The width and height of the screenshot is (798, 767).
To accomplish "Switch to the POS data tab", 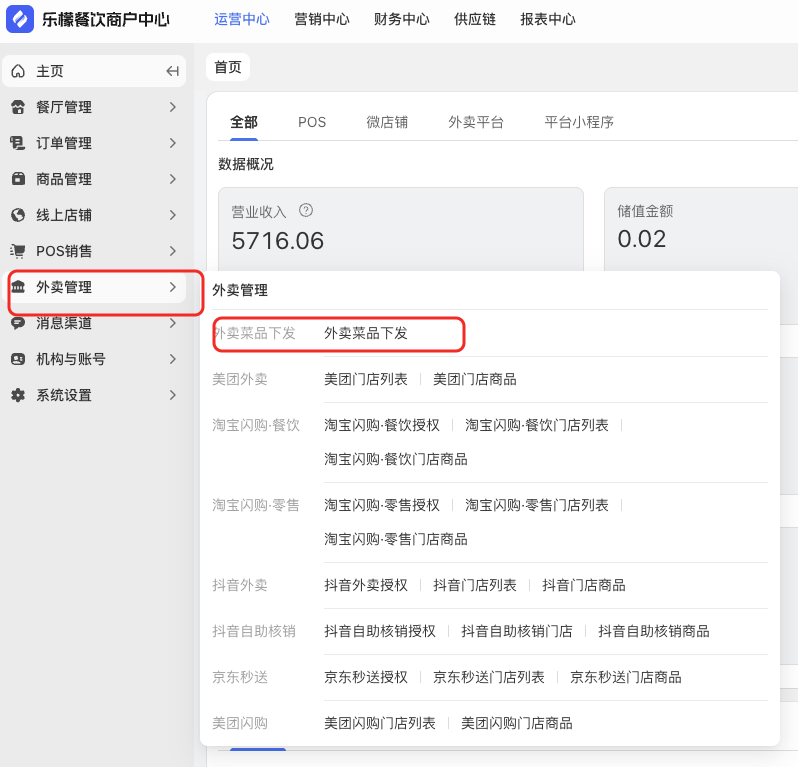I will [311, 122].
